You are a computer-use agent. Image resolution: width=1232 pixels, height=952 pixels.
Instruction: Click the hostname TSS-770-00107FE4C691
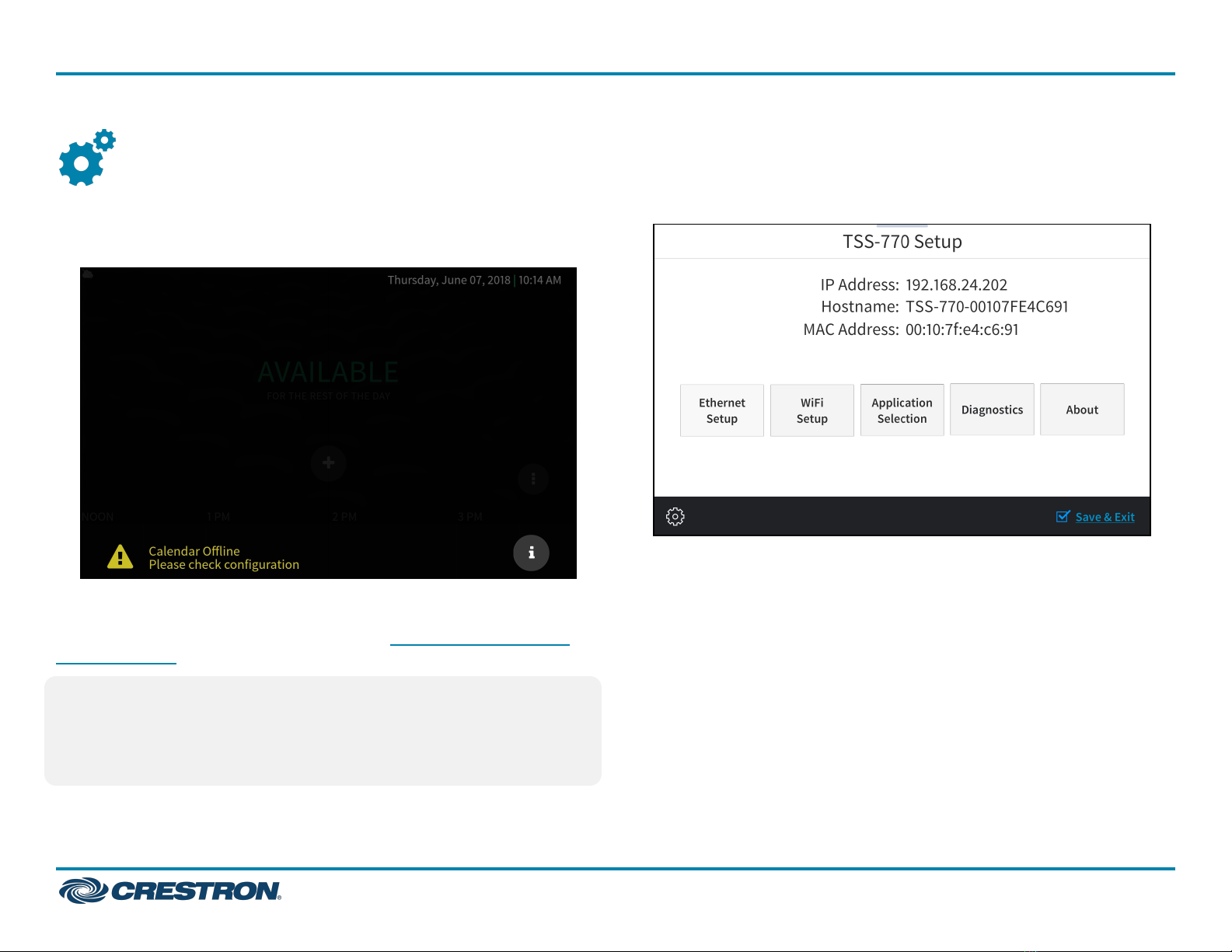pyautogui.click(x=986, y=307)
